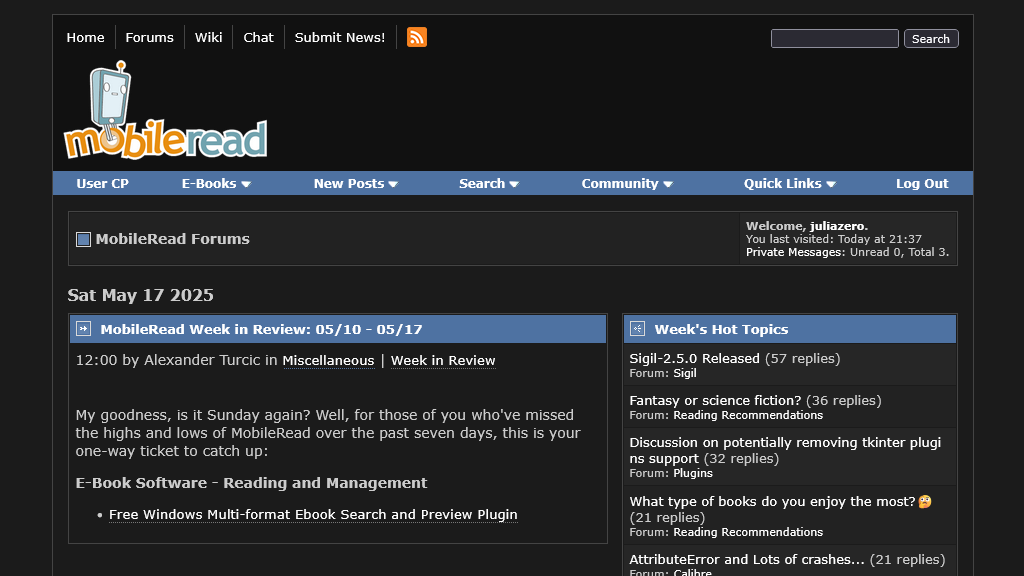
Task: Open the Plugins forum link
Action: (693, 473)
